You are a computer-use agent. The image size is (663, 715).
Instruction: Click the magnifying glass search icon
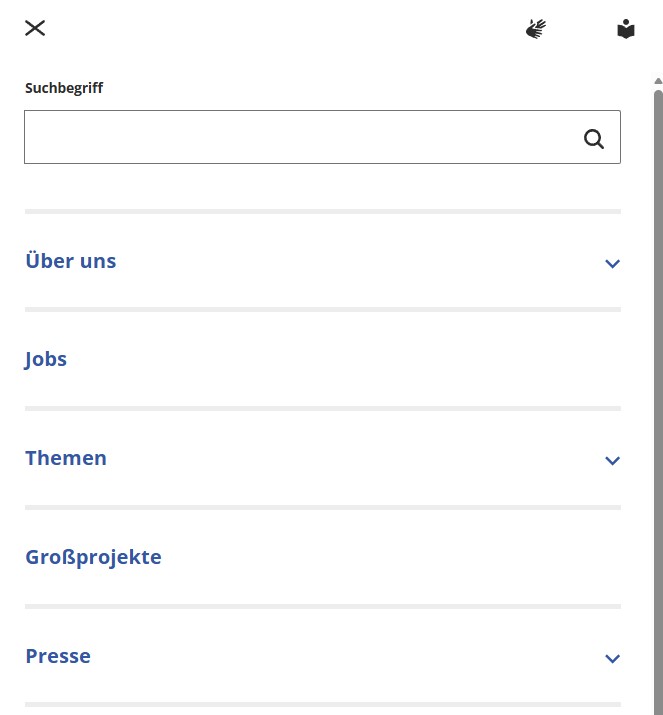tap(594, 139)
